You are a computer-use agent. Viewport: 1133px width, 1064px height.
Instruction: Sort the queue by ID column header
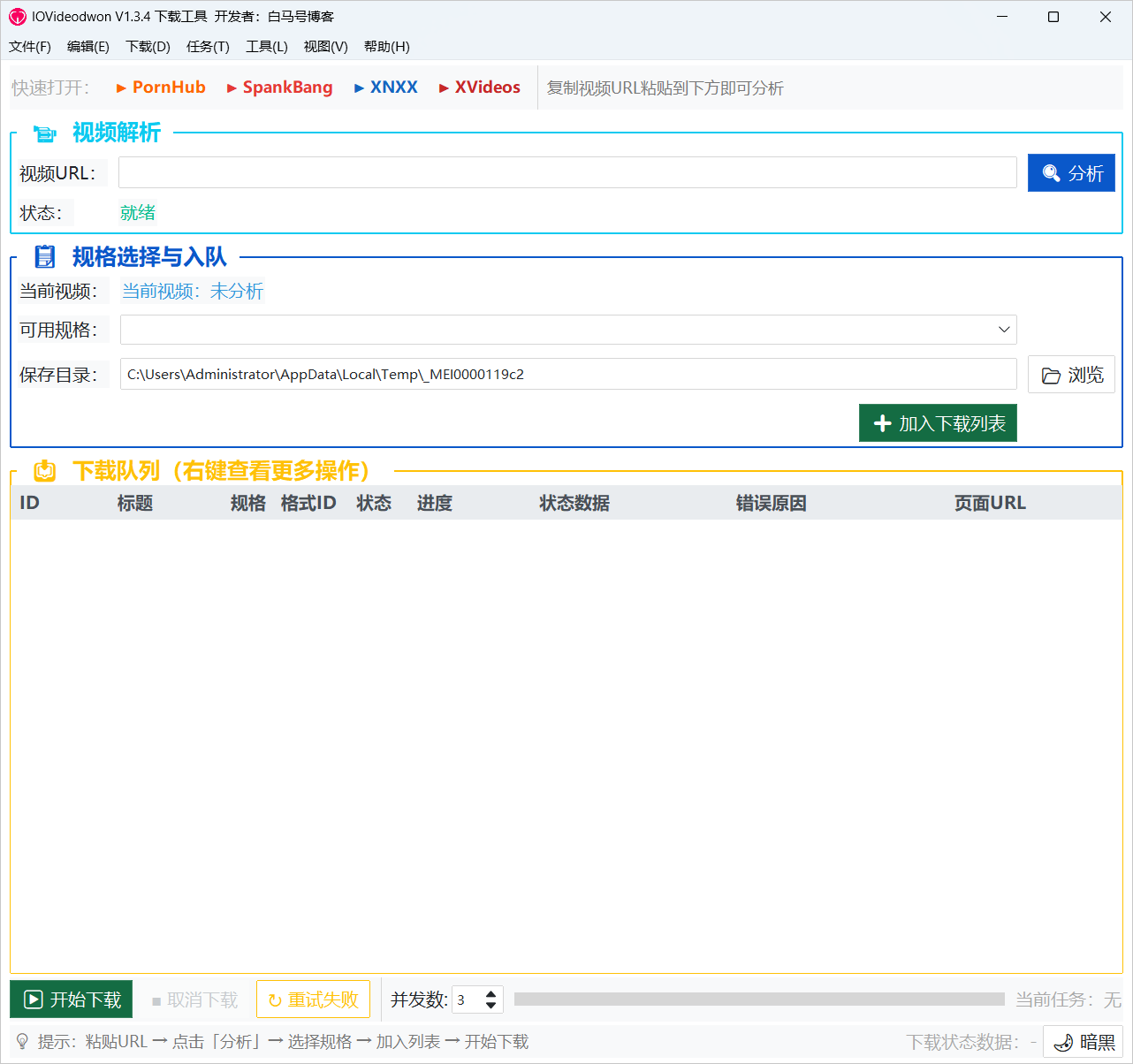click(x=30, y=503)
